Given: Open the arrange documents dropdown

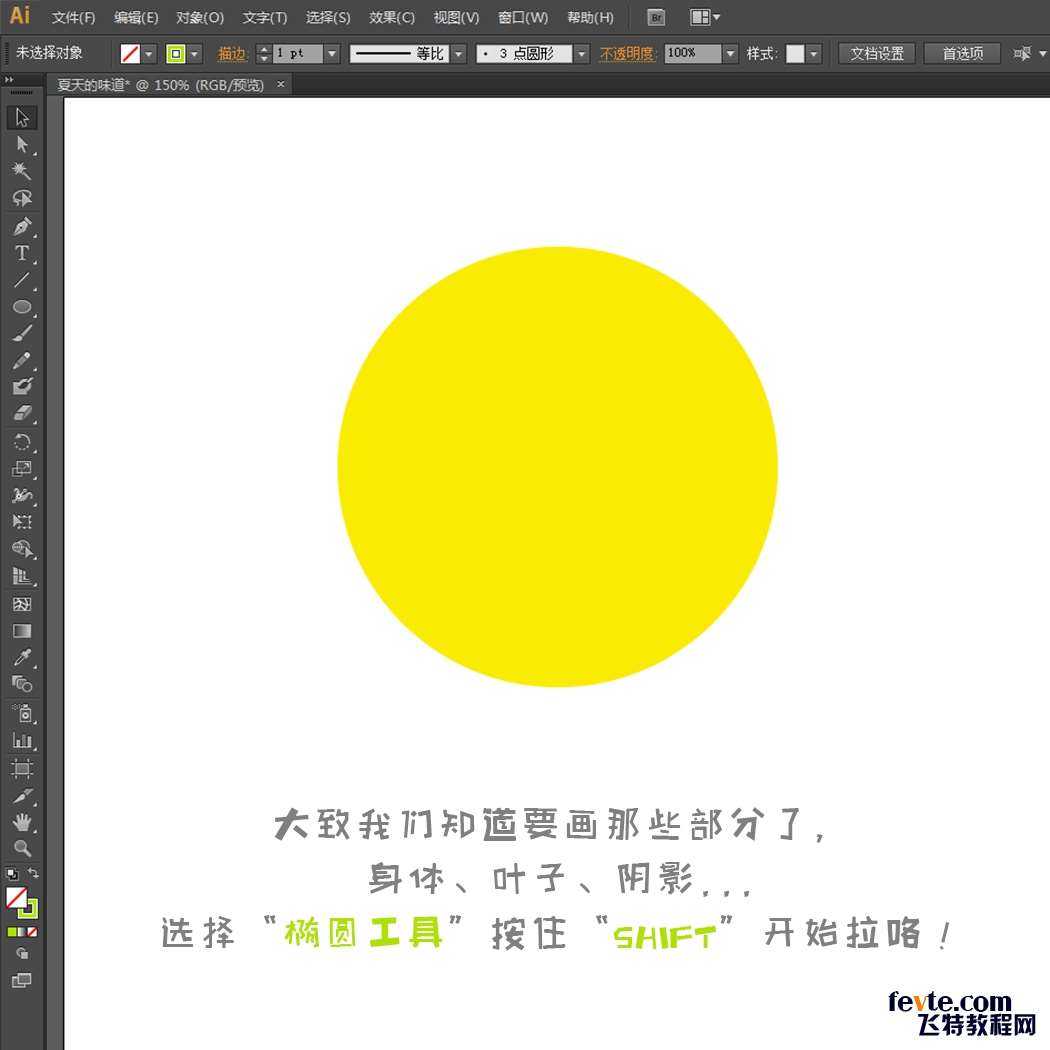Looking at the screenshot, I should (x=704, y=17).
